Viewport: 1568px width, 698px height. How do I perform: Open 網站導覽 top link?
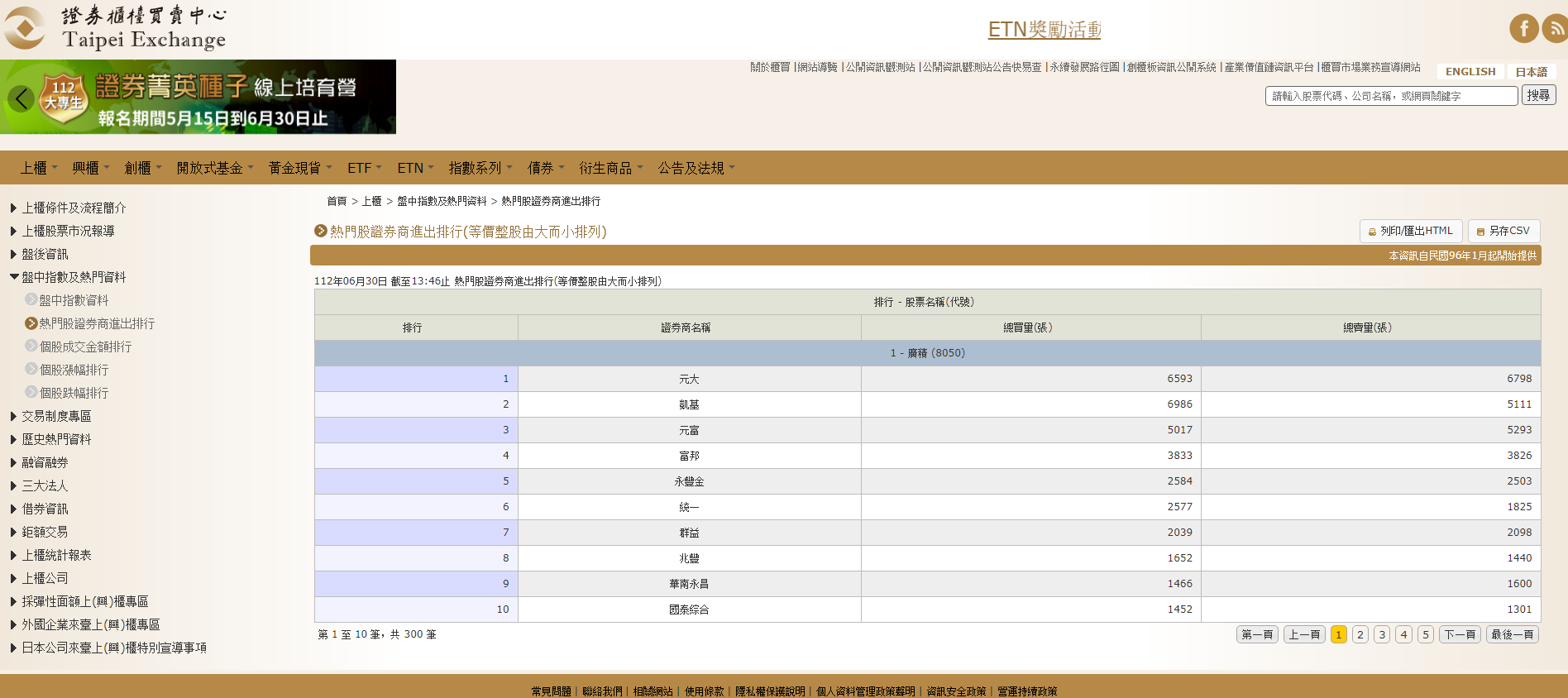coord(817,67)
